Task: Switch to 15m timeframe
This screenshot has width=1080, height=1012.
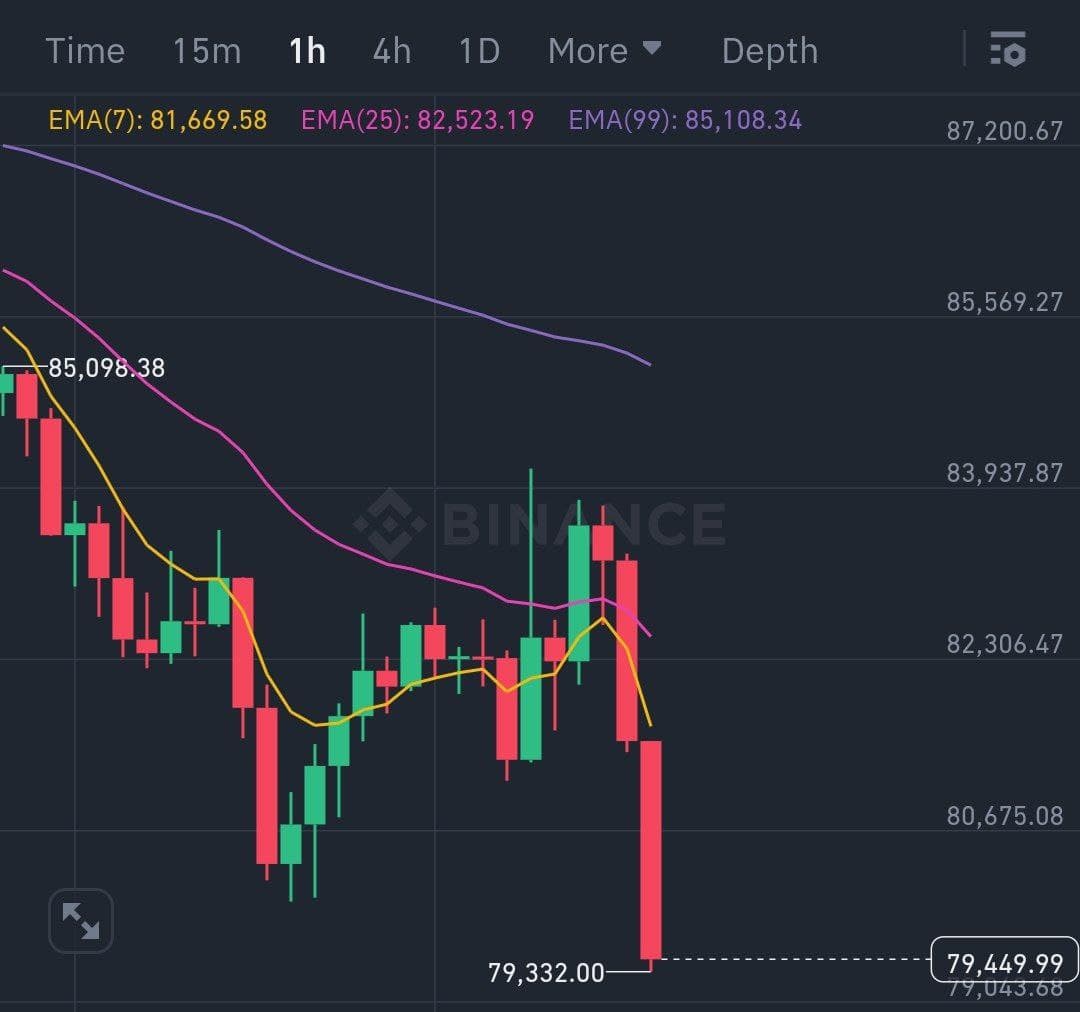Action: 207,51
